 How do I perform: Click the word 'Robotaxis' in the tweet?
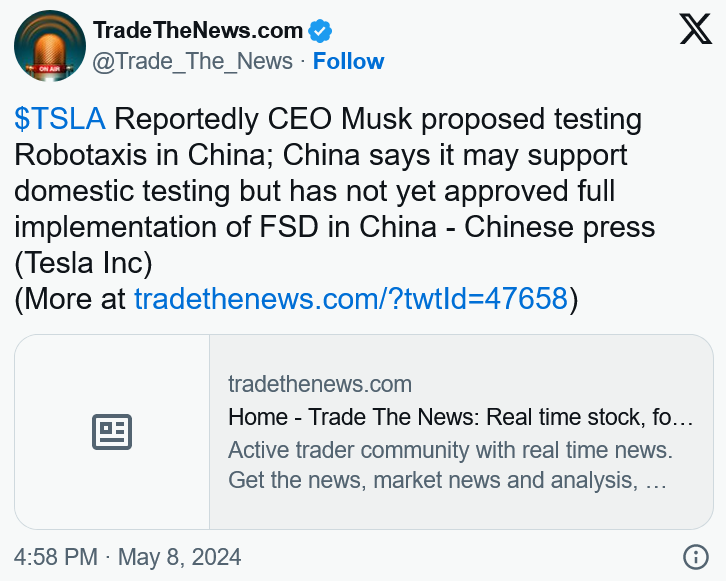[83, 156]
